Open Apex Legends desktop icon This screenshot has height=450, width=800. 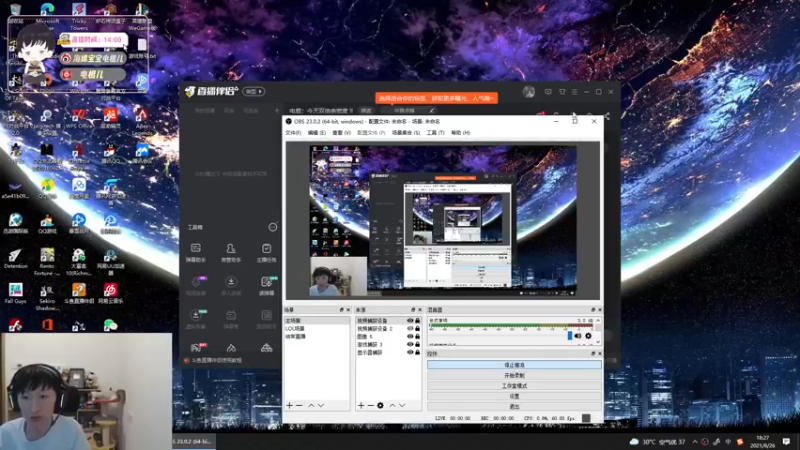click(142, 120)
